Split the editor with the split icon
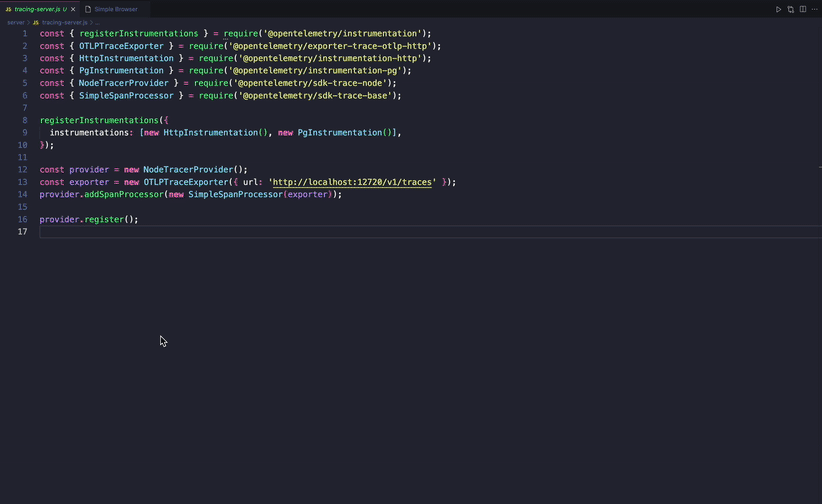The width and height of the screenshot is (822, 504). [x=803, y=9]
